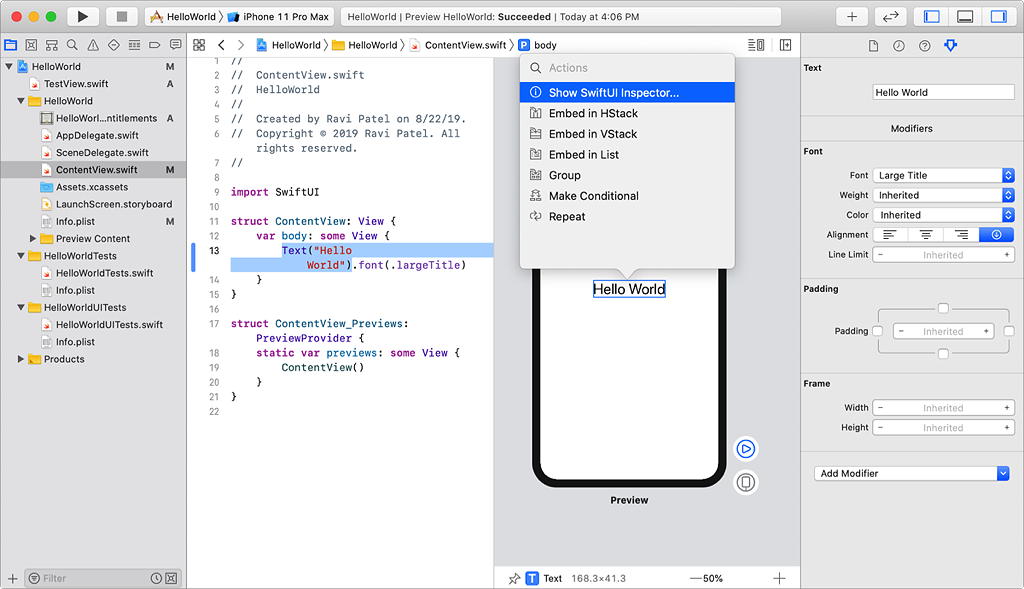Toggle the code review arrows button
Screen dimensions: 1024x589
point(890,16)
